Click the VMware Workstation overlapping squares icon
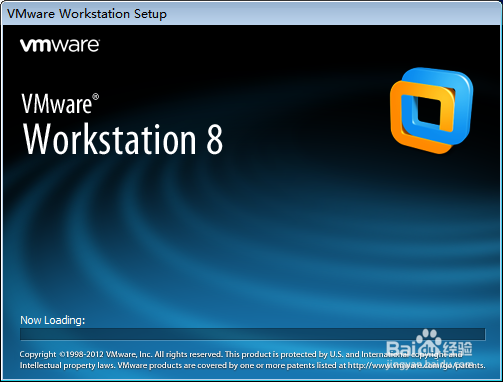This screenshot has height=382, width=503. coord(432,110)
